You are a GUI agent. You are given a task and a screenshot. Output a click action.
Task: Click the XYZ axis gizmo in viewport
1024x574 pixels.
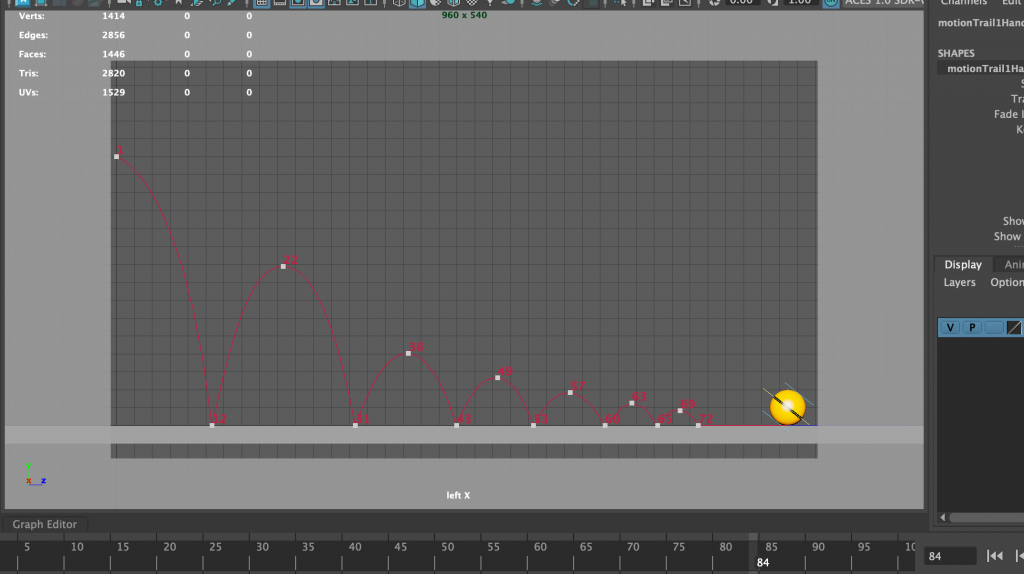(35, 475)
